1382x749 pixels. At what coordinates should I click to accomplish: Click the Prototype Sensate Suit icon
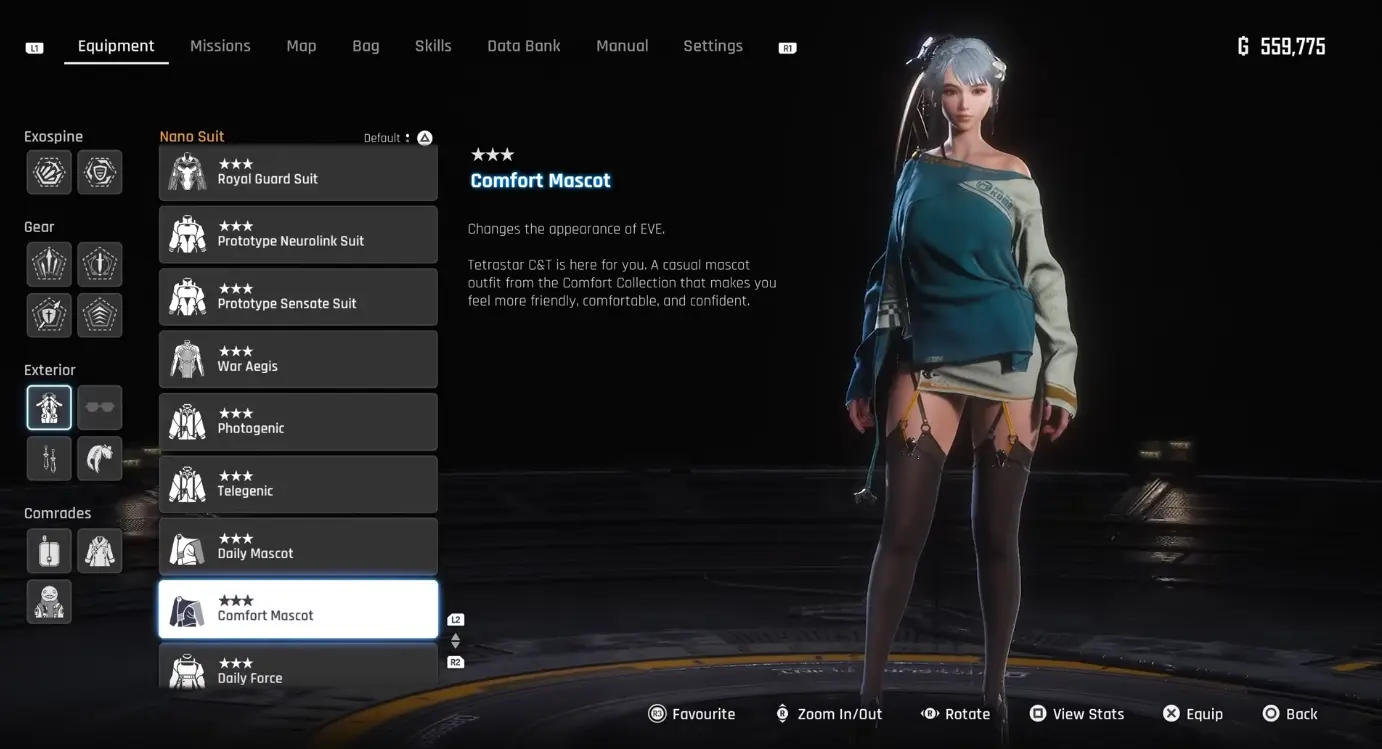[187, 297]
